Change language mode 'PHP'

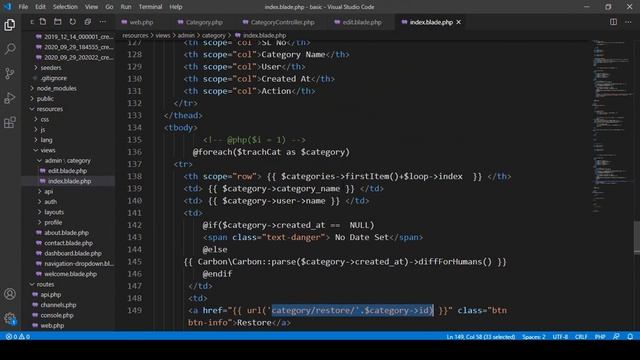tap(600, 337)
